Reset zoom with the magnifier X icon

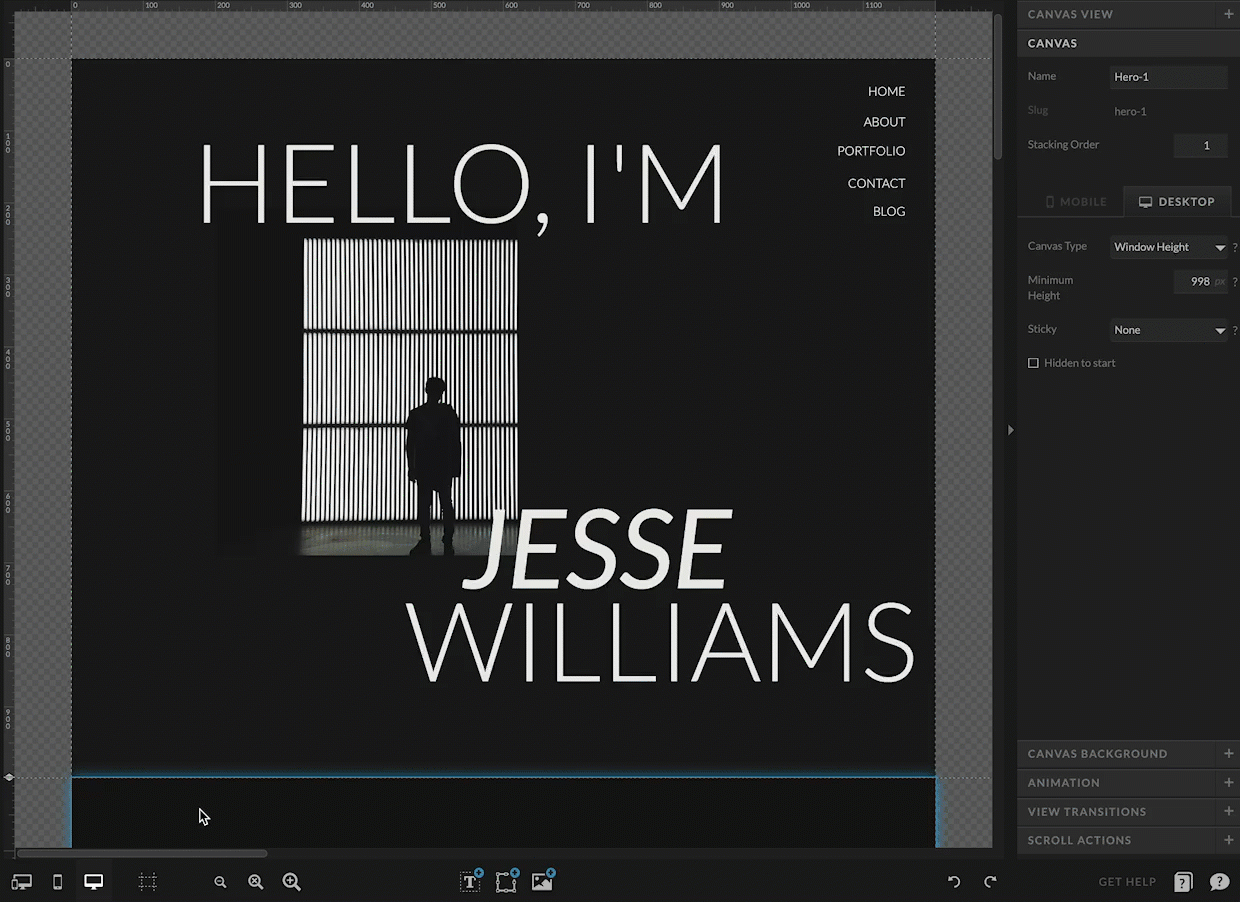pos(256,882)
